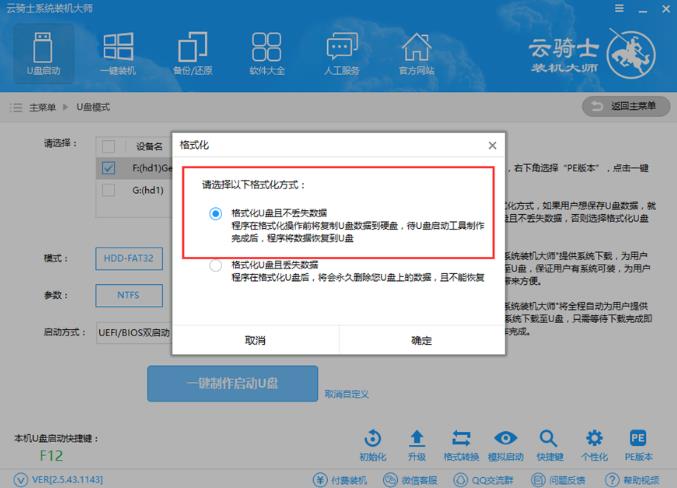This screenshot has width=677, height=488.
Task: Click QQ交流群 in the status bar
Action: pos(483,480)
